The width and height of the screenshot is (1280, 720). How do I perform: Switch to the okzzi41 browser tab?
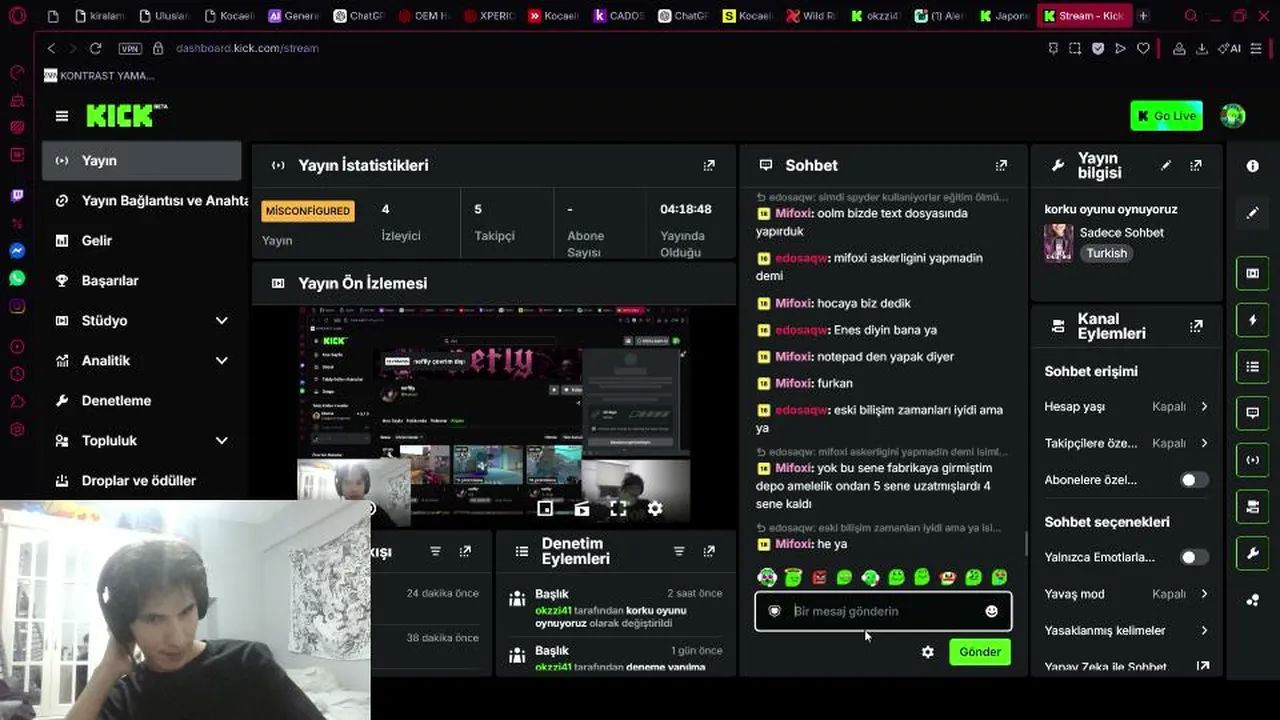pos(876,16)
